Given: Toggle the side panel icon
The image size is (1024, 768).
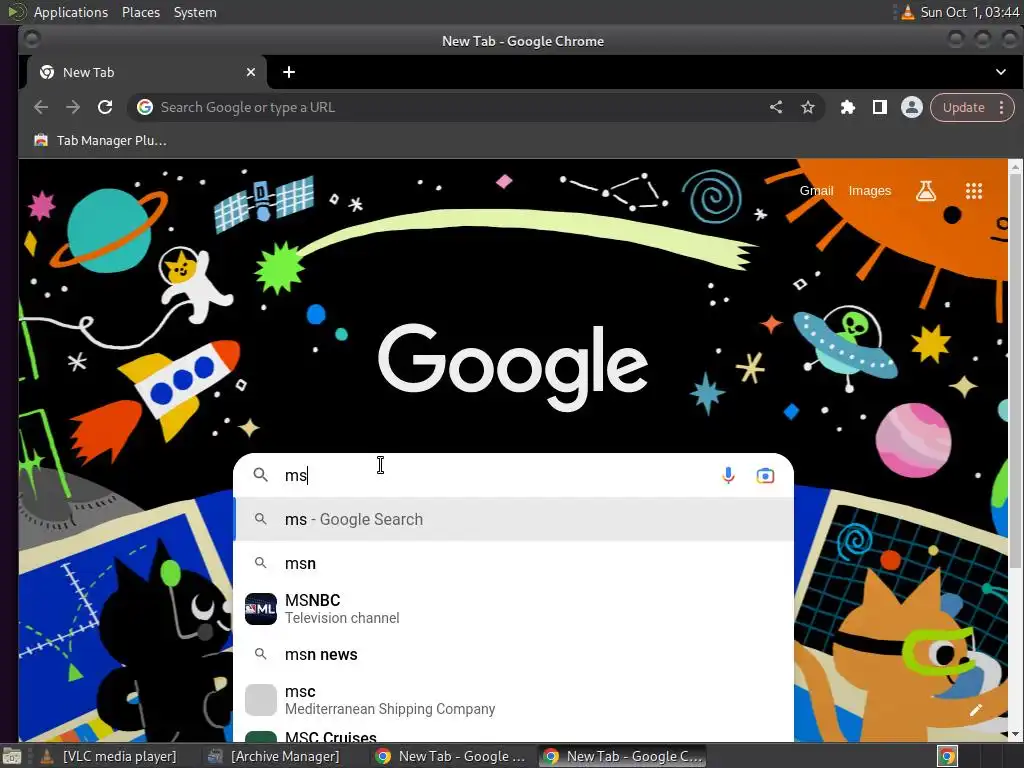Looking at the screenshot, I should 880,107.
